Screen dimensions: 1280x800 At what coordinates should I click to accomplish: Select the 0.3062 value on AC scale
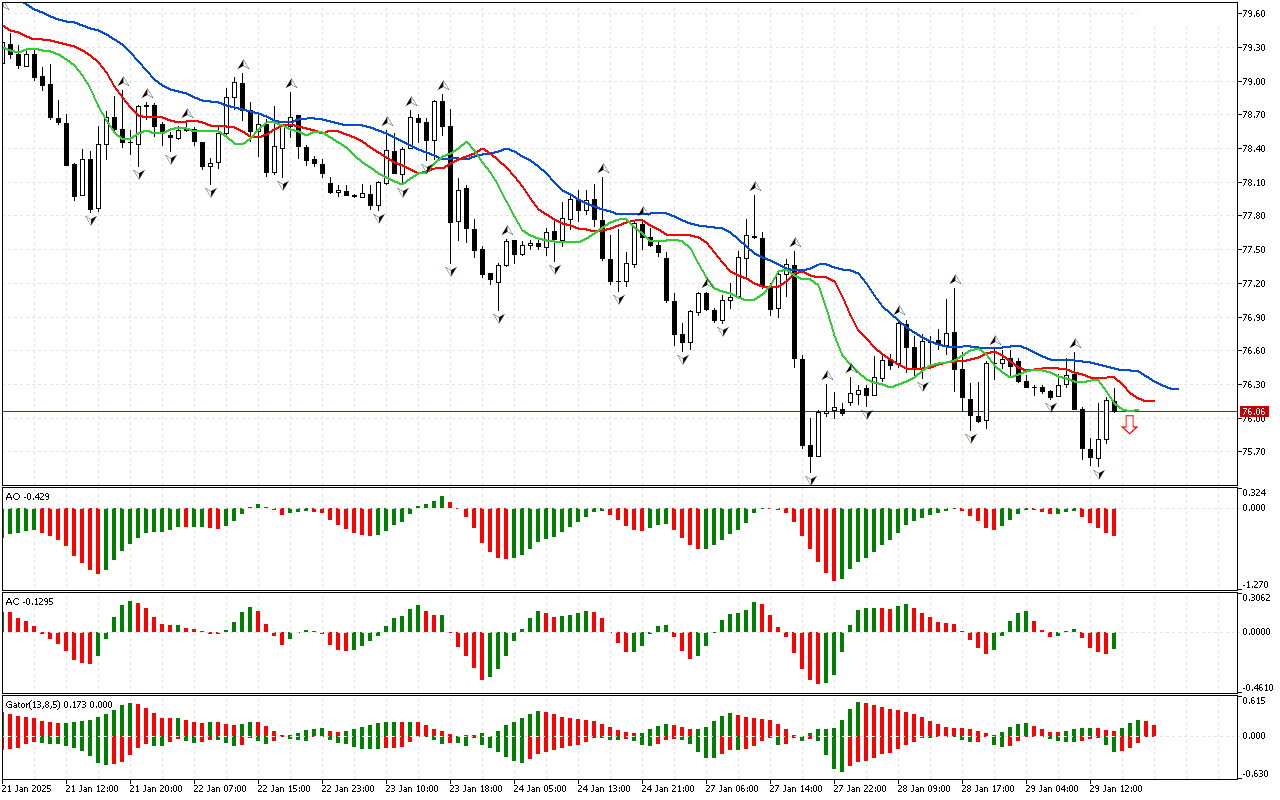point(1256,598)
